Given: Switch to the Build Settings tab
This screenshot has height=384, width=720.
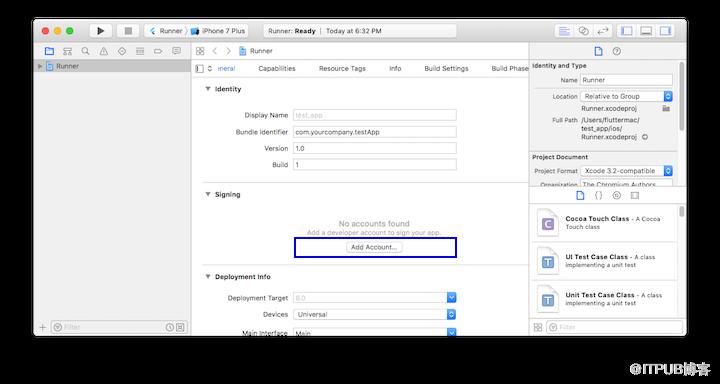Looking at the screenshot, I should pos(446,68).
